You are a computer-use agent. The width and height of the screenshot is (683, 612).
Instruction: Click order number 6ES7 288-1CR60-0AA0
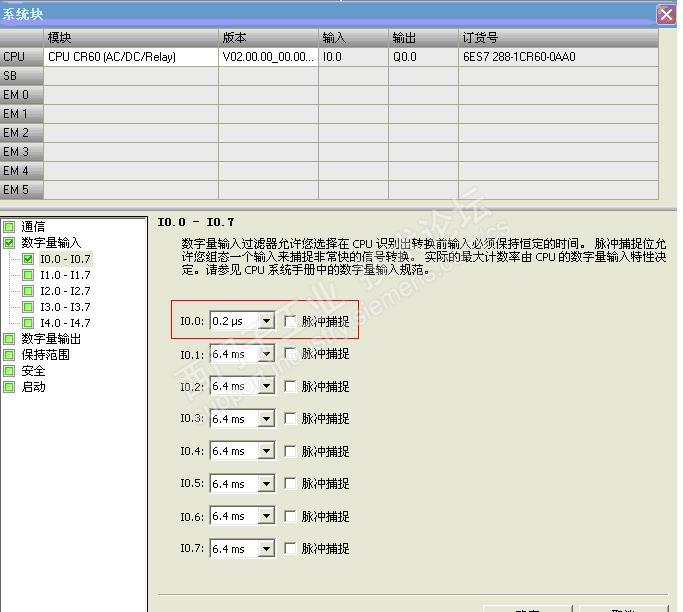coord(558,57)
